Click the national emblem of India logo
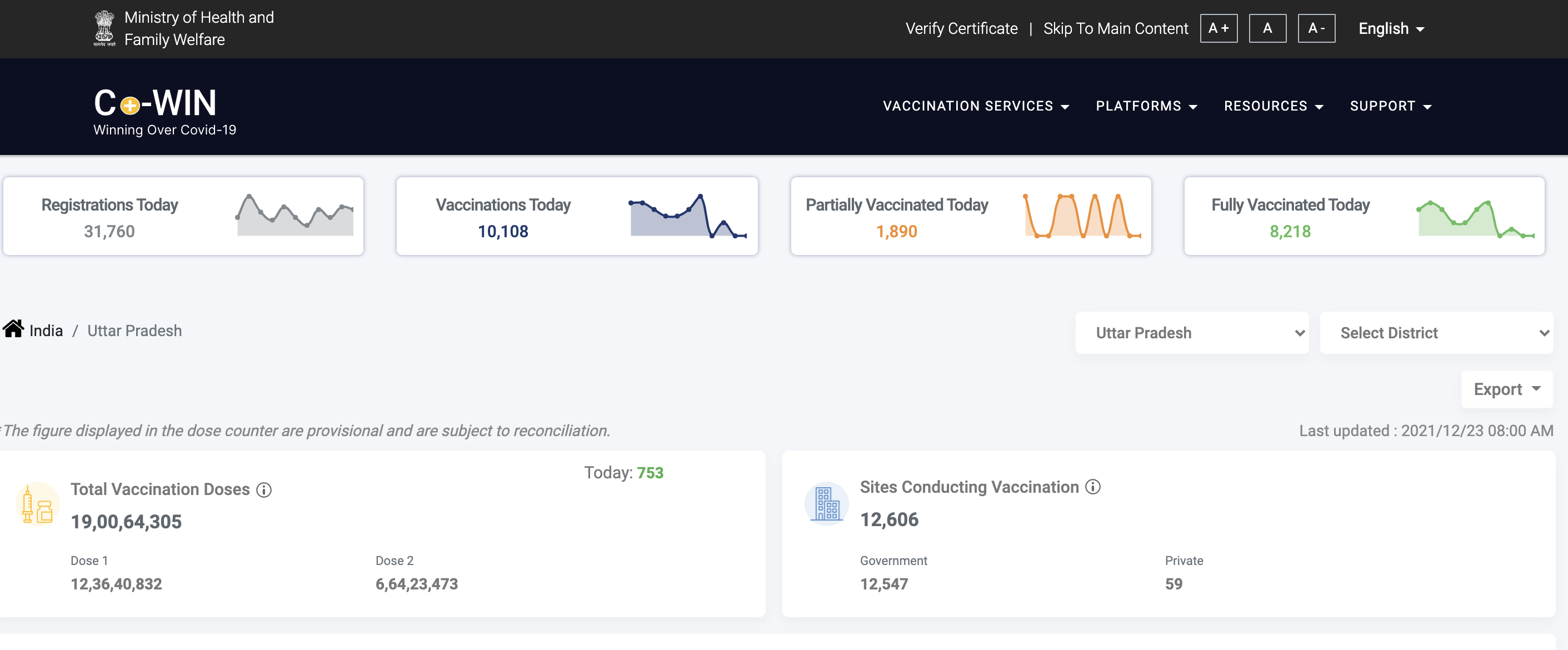1568x650 pixels. (x=104, y=28)
